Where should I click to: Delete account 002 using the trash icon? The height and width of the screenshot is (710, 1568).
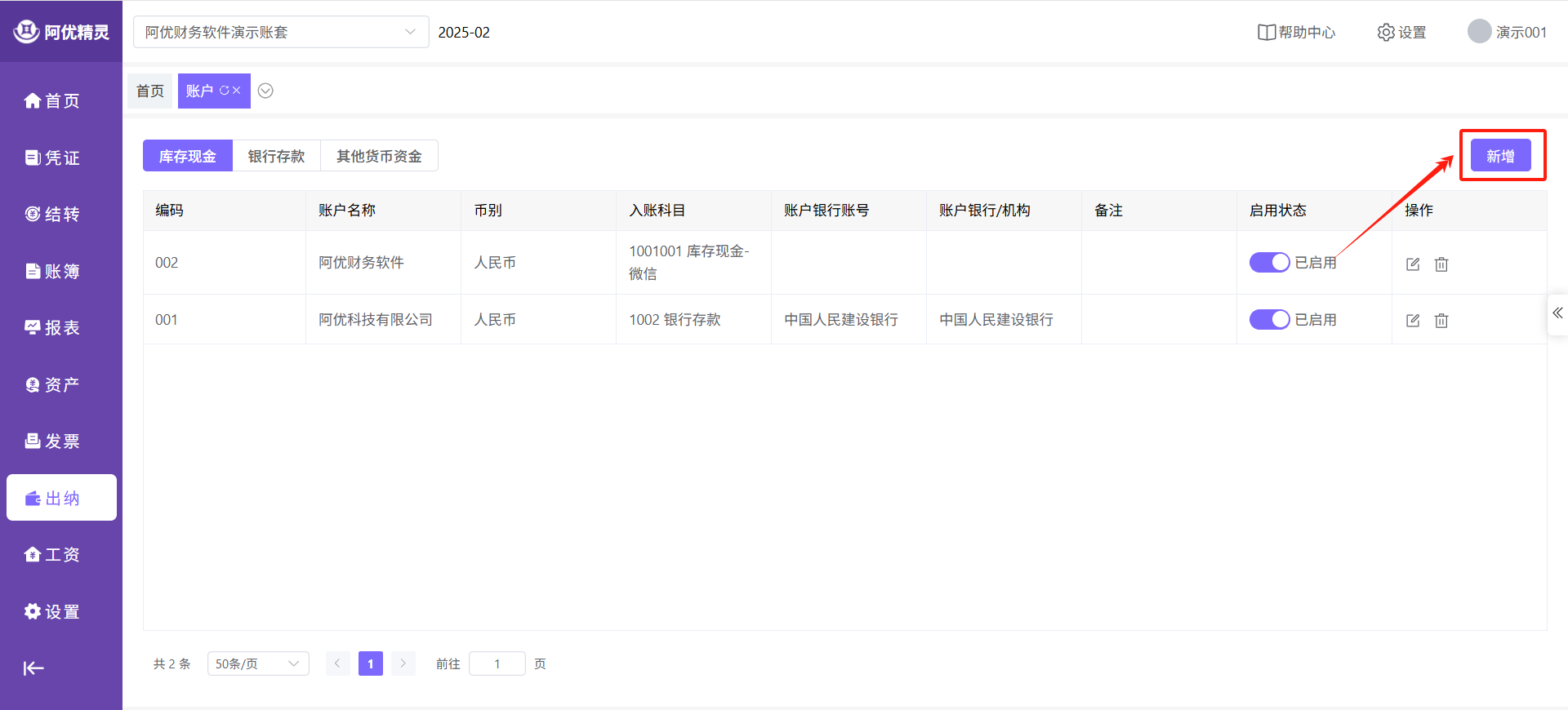[1441, 264]
